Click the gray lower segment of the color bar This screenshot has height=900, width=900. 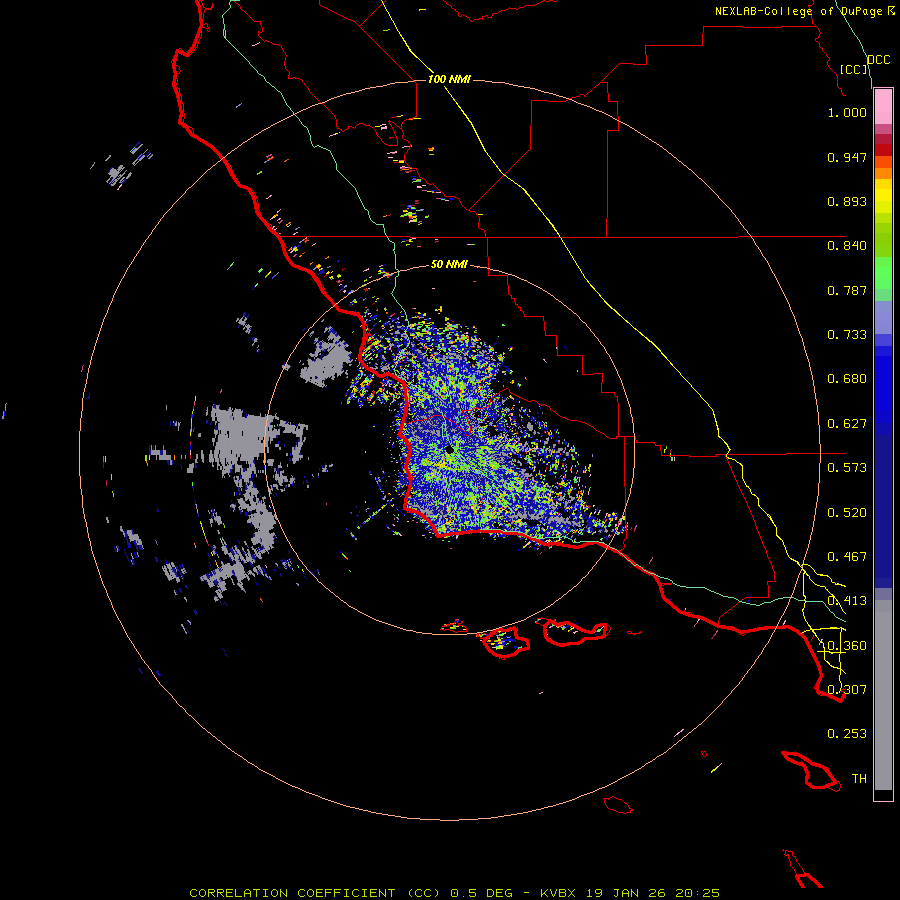tap(883, 695)
